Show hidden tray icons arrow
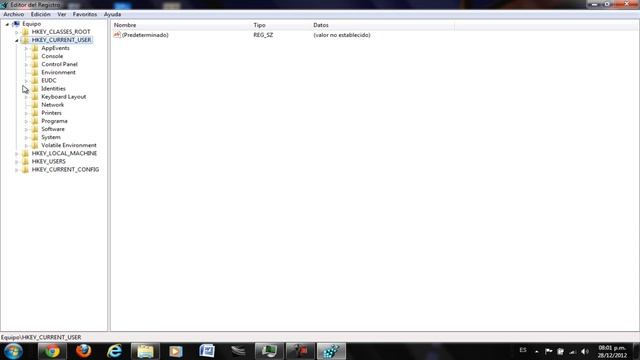 coord(537,351)
